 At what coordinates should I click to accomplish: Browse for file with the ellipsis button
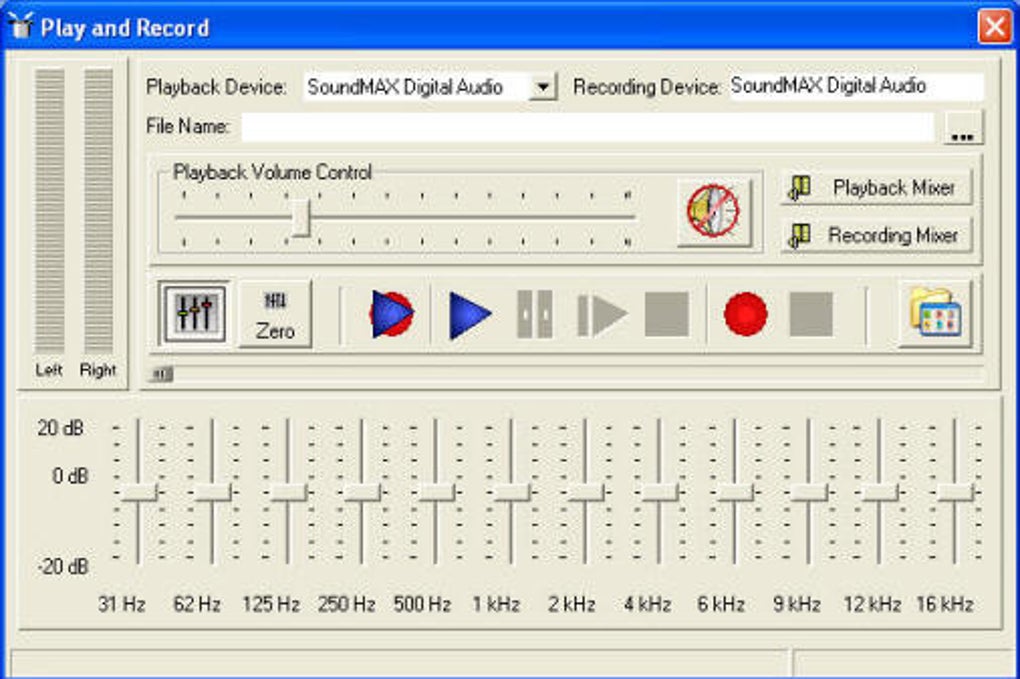[963, 128]
